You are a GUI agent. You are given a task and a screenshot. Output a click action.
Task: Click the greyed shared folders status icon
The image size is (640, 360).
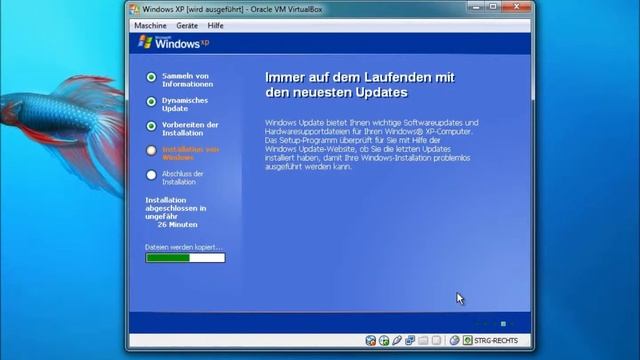click(423, 340)
